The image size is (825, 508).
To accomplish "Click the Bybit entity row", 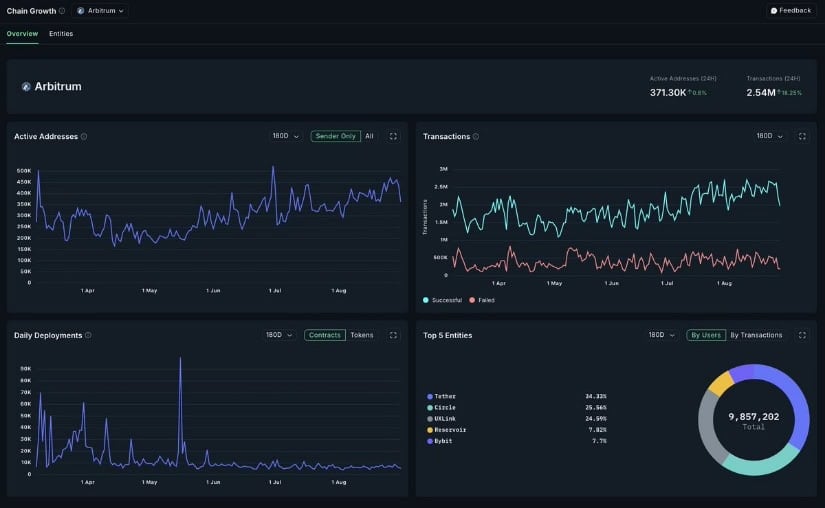I will (x=517, y=441).
